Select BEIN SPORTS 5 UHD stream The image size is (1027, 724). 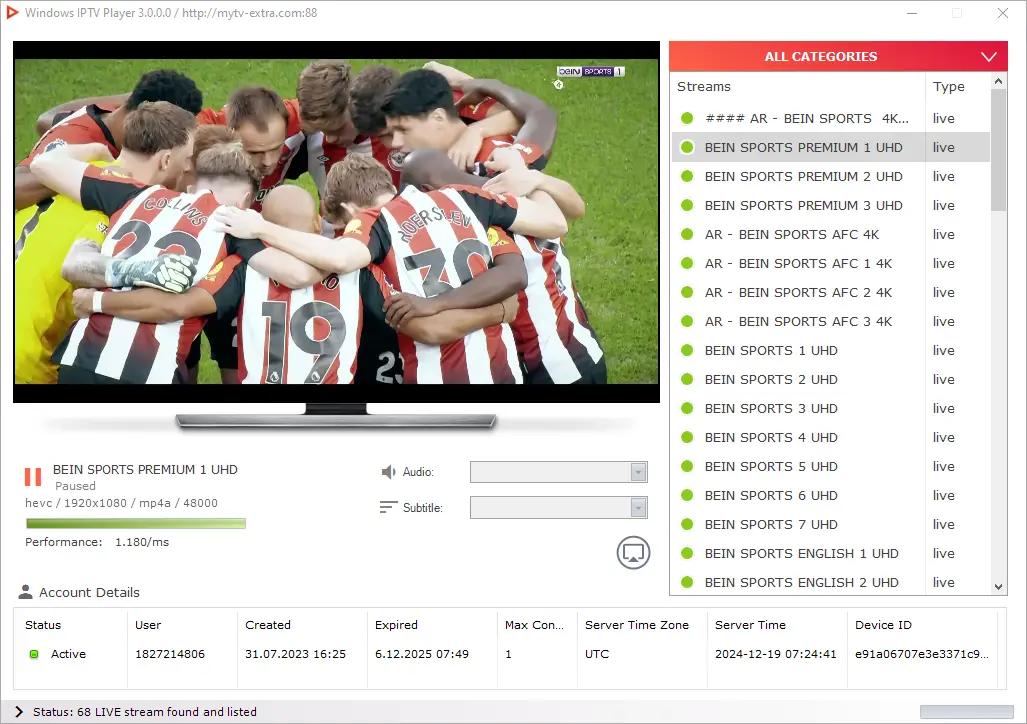tap(831, 466)
